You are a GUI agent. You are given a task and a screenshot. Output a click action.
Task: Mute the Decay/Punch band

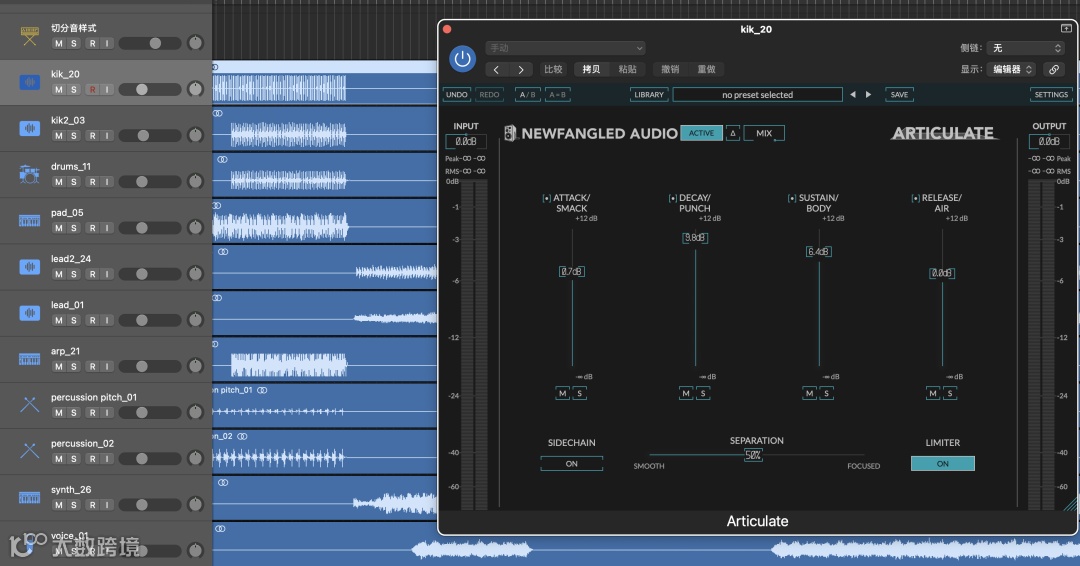pyautogui.click(x=686, y=394)
